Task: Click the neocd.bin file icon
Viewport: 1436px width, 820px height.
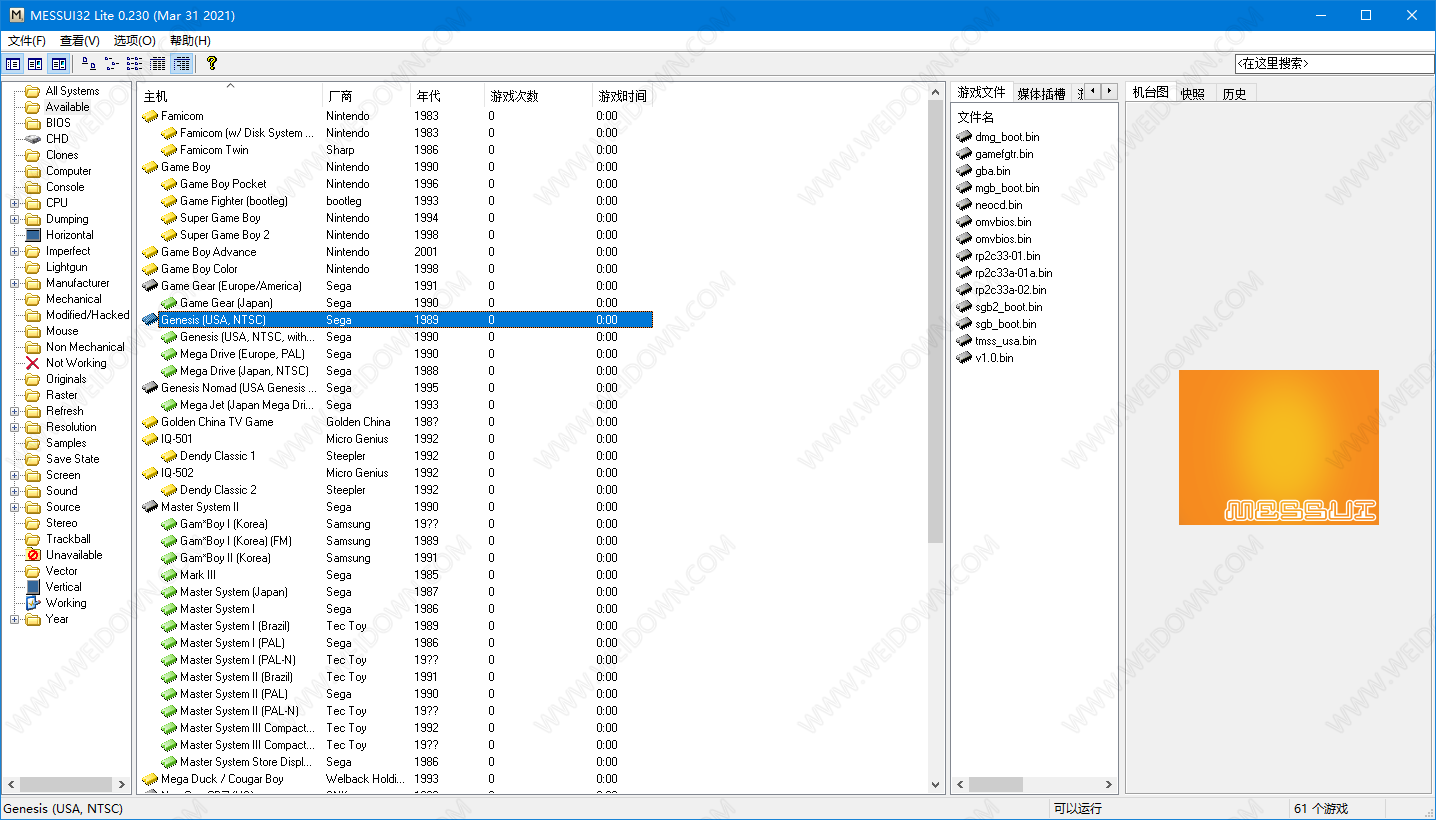Action: [x=964, y=205]
